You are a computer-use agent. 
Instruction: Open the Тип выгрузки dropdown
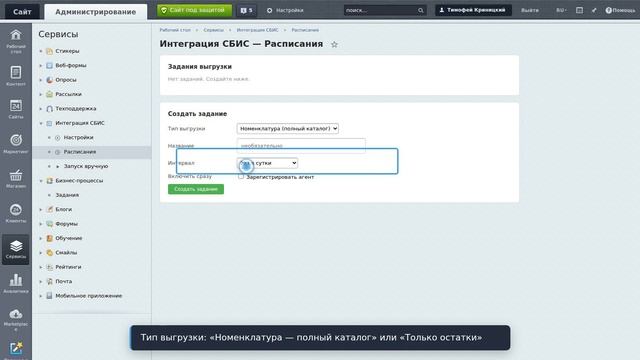287,129
